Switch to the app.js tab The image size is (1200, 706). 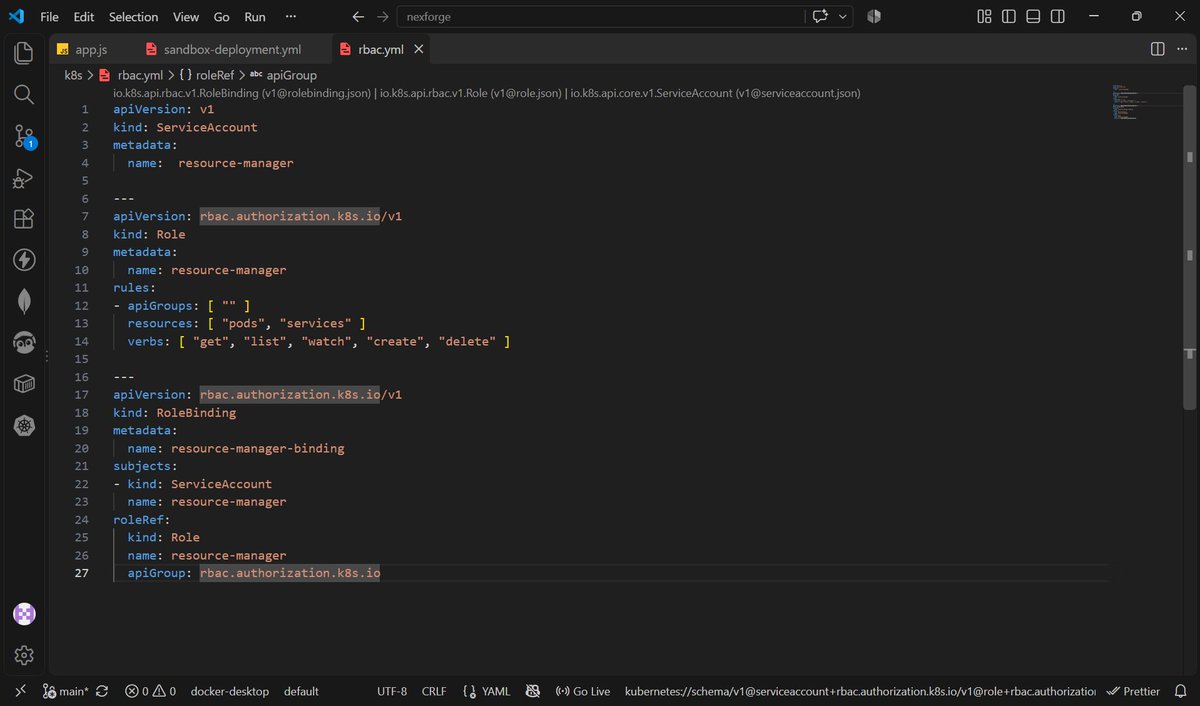coord(91,49)
